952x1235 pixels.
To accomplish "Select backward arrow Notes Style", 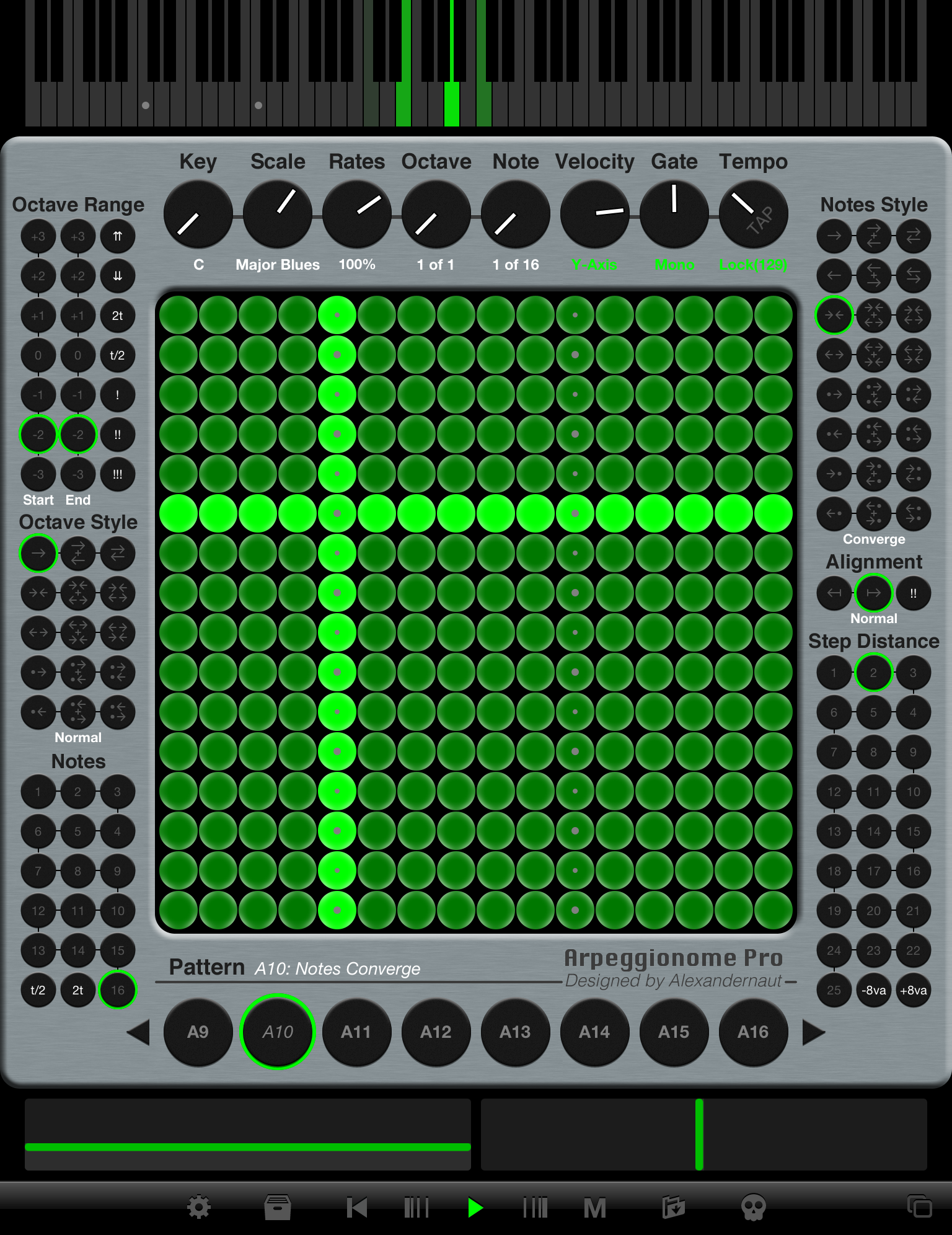I will (x=834, y=276).
